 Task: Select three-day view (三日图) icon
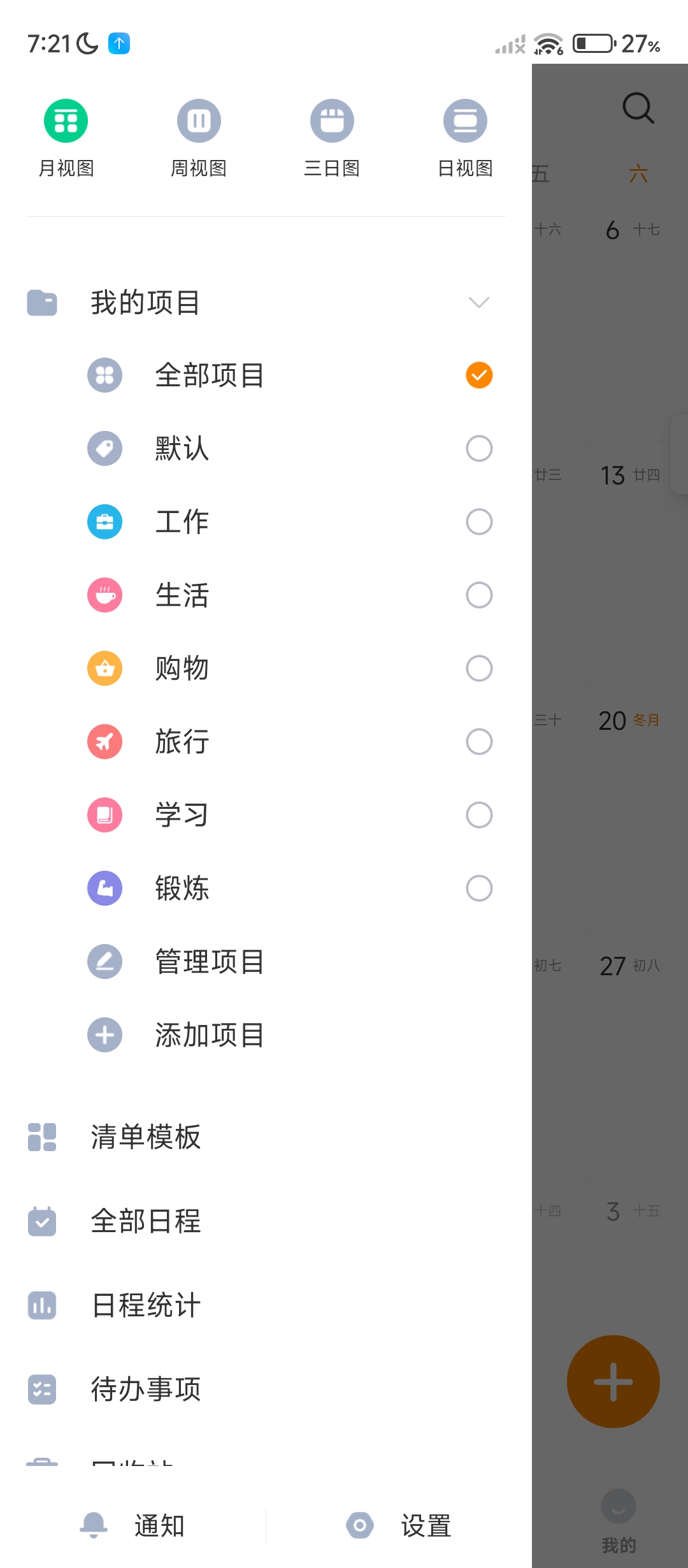point(332,121)
